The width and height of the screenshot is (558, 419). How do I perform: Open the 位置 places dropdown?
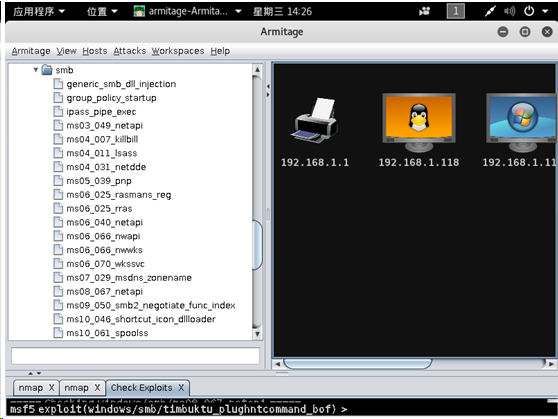coord(102,11)
